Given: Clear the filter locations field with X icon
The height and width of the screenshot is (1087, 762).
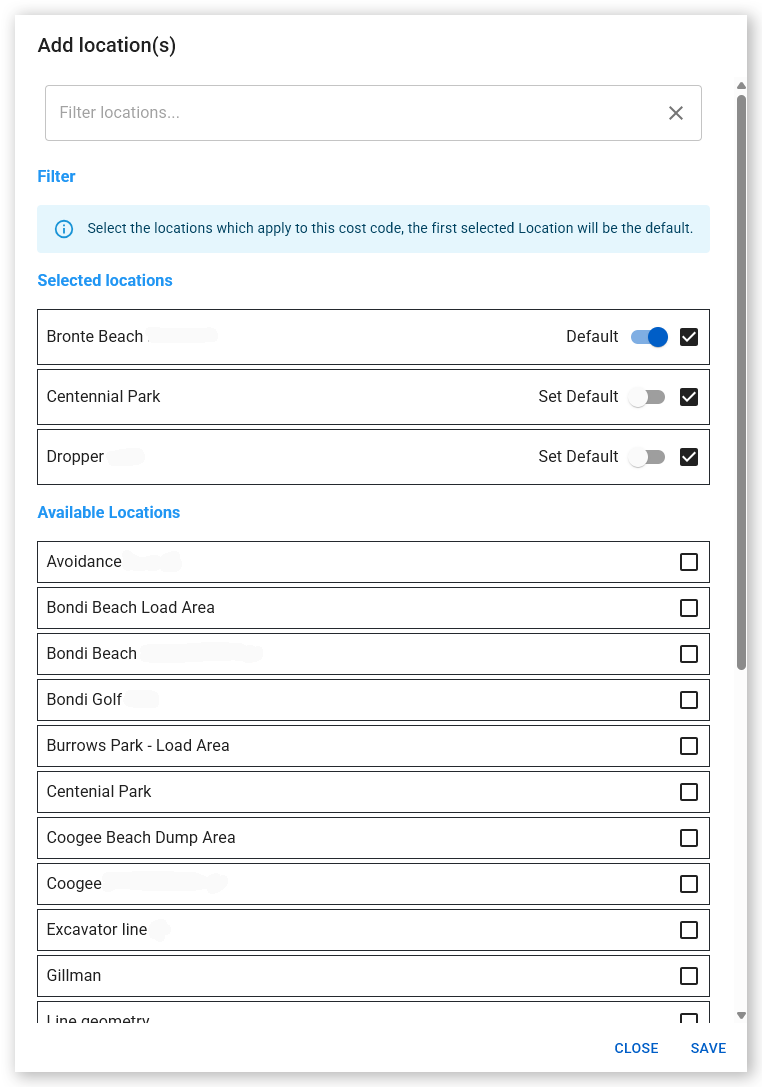Looking at the screenshot, I should click(675, 113).
